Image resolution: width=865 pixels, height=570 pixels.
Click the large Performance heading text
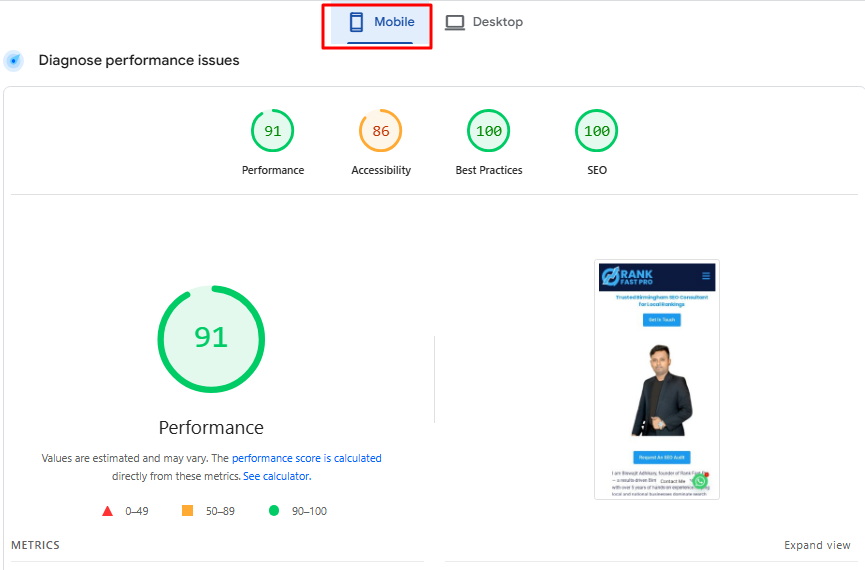coord(211,427)
